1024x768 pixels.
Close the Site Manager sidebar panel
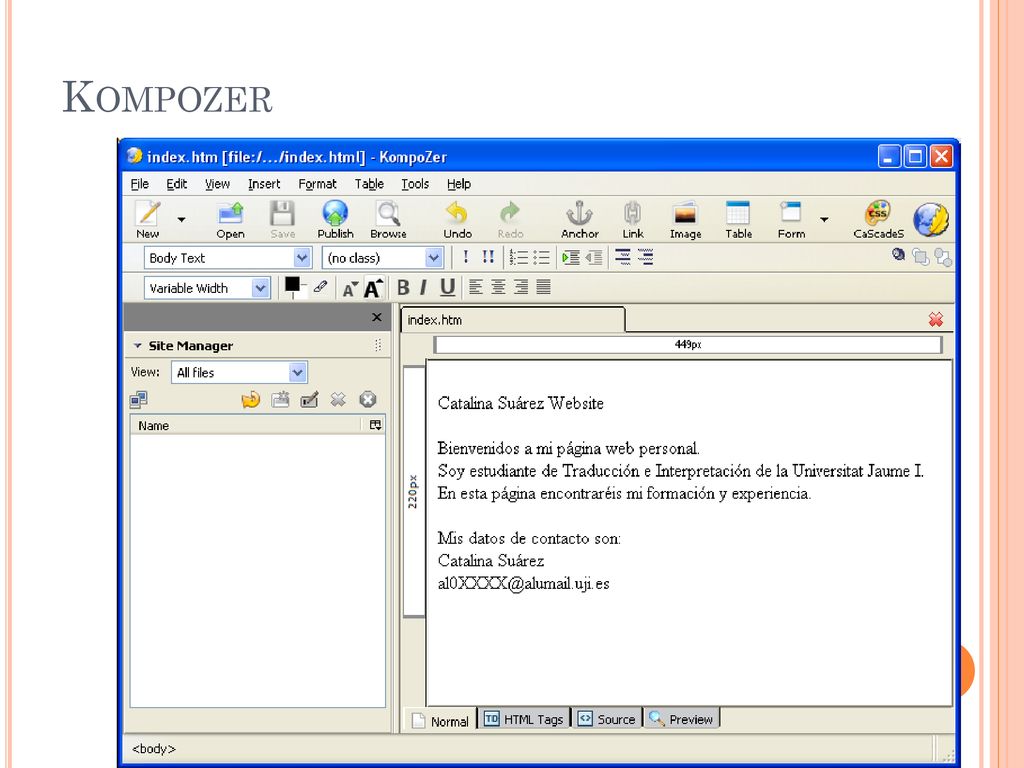tap(376, 317)
